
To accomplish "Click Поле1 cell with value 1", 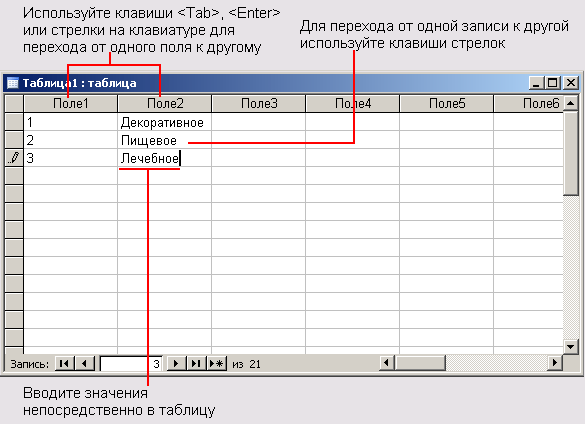I will tap(71, 122).
